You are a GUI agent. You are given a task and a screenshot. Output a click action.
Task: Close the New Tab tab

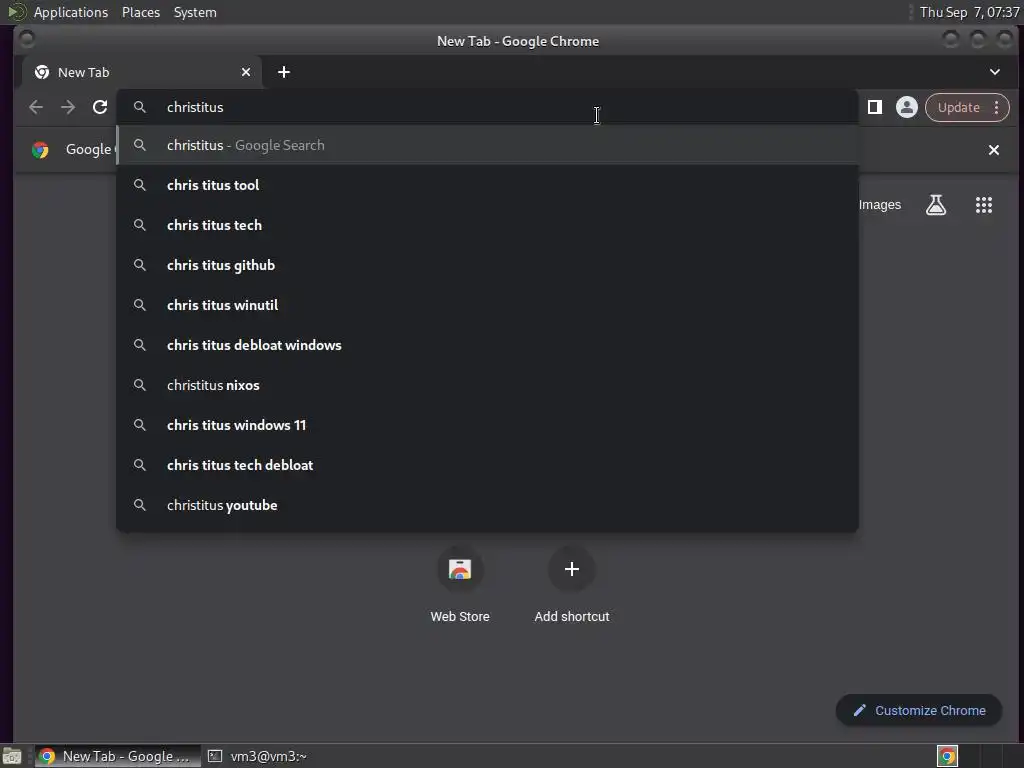[x=246, y=72]
